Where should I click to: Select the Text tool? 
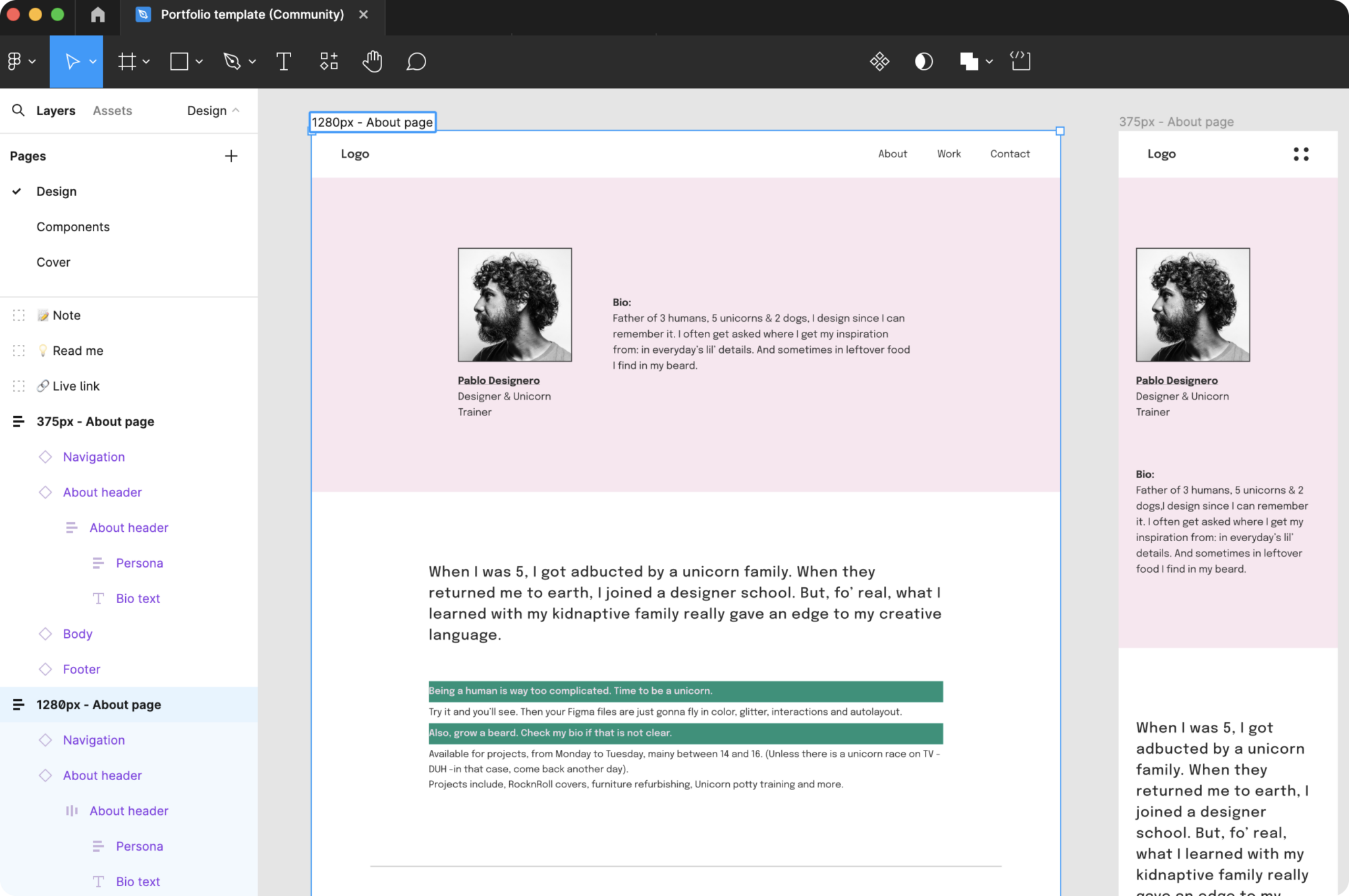click(x=284, y=61)
